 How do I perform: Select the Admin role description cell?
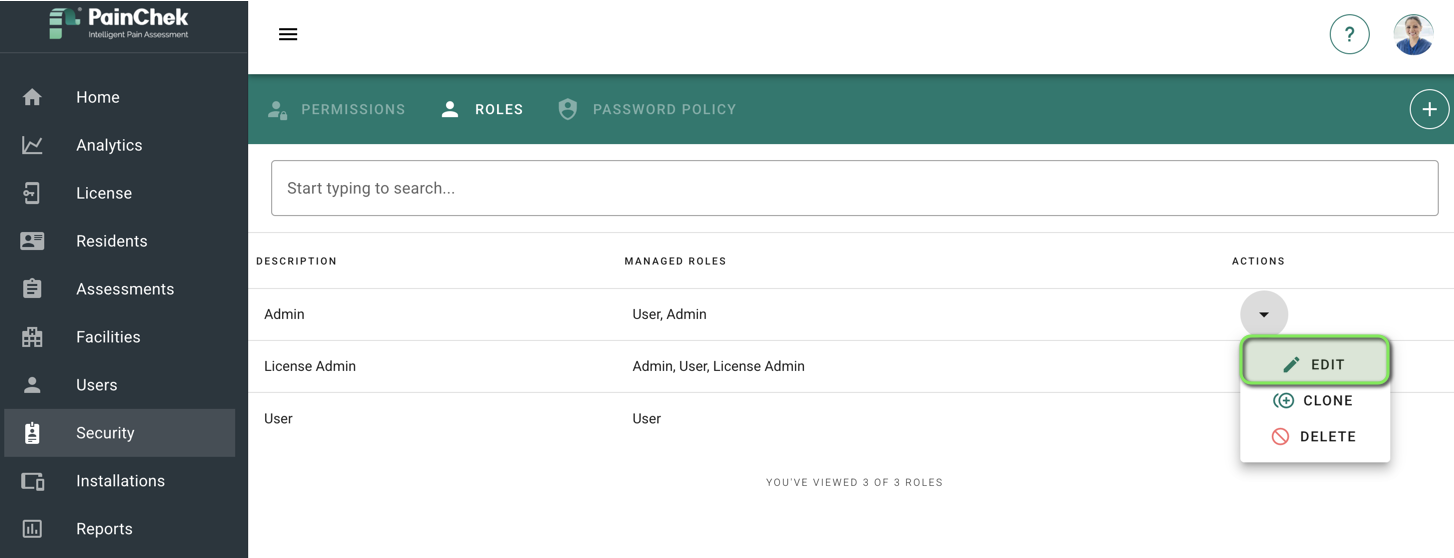[x=284, y=314]
